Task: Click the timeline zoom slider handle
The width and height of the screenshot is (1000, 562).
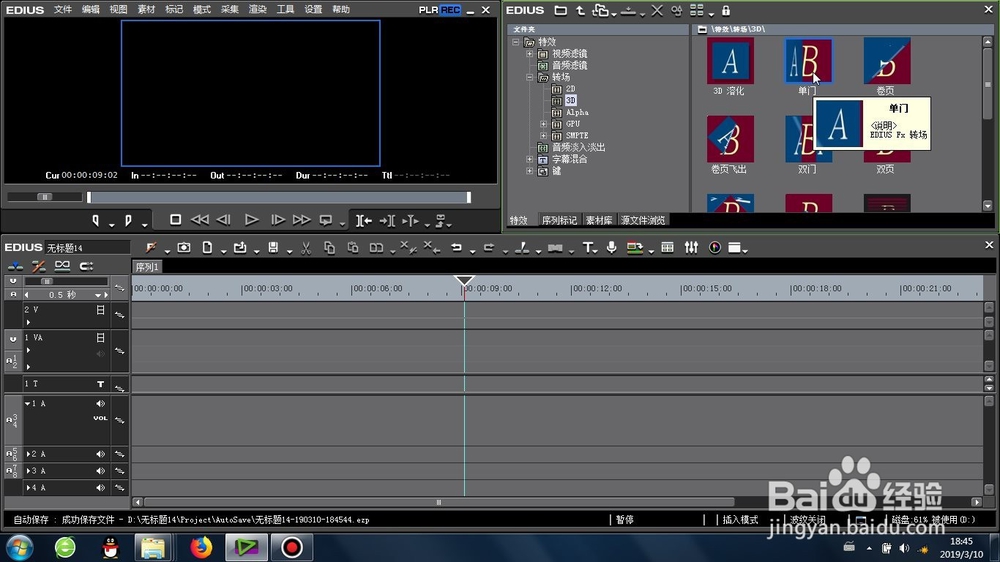Action: point(47,281)
